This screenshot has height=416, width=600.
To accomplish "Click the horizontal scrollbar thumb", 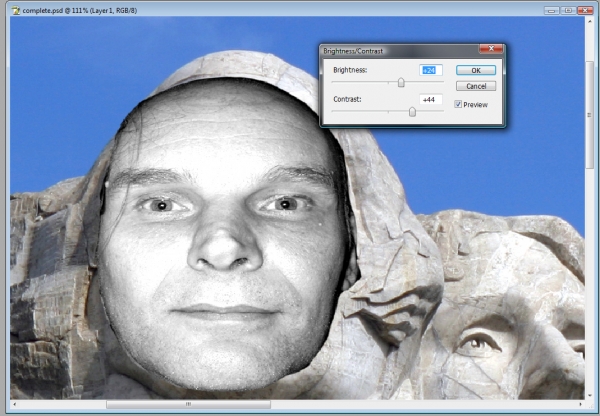I will tap(188, 404).
